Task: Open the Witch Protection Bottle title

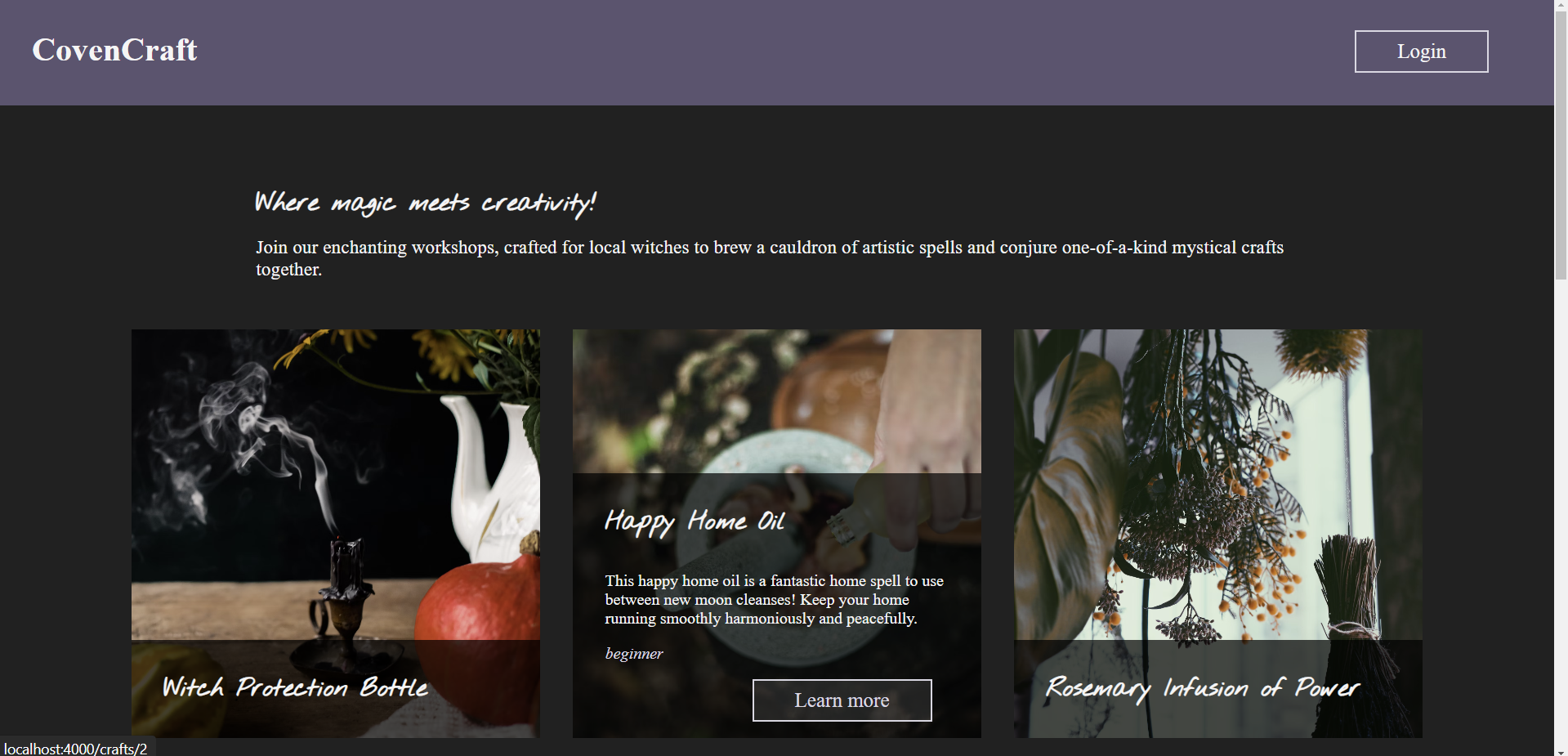Action: coord(295,687)
